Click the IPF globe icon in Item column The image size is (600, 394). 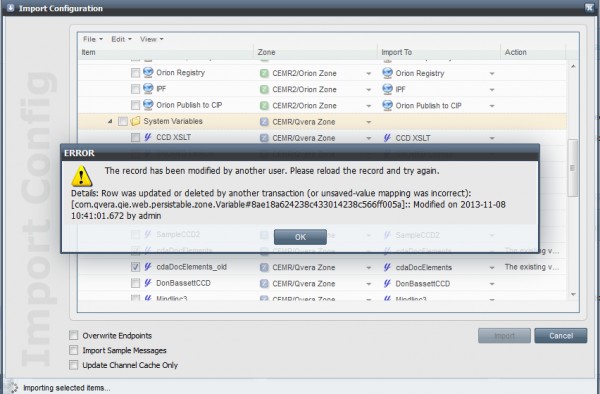[148, 88]
